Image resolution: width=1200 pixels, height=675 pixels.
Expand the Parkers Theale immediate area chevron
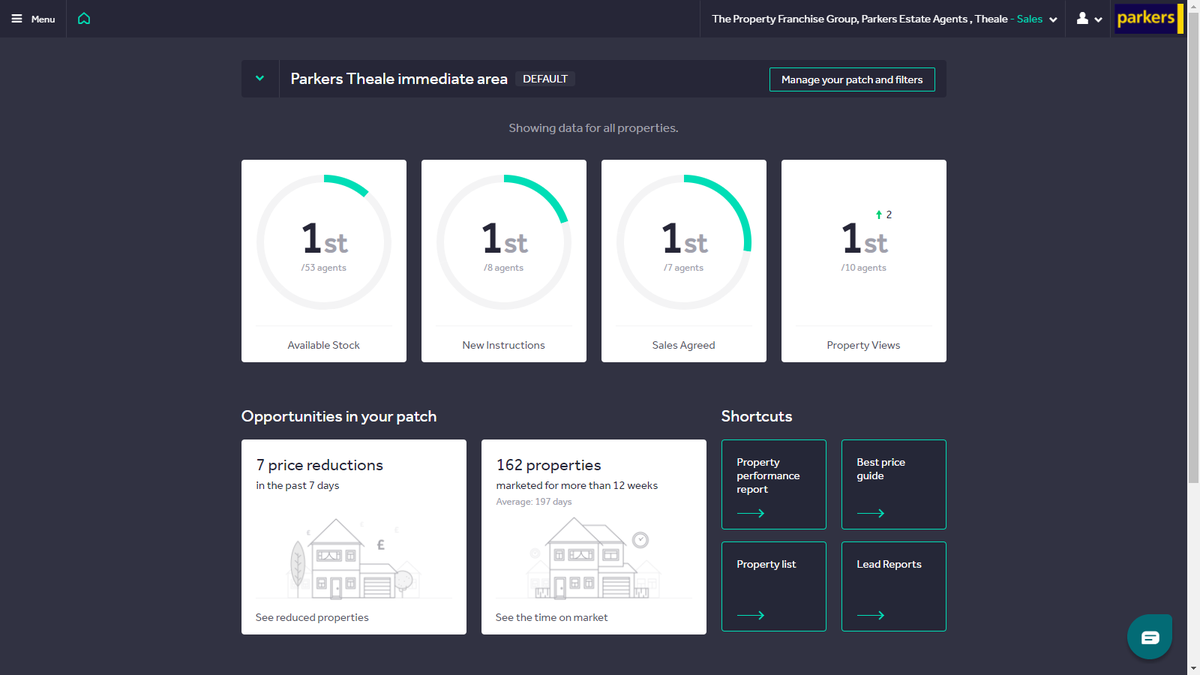[x=260, y=79]
